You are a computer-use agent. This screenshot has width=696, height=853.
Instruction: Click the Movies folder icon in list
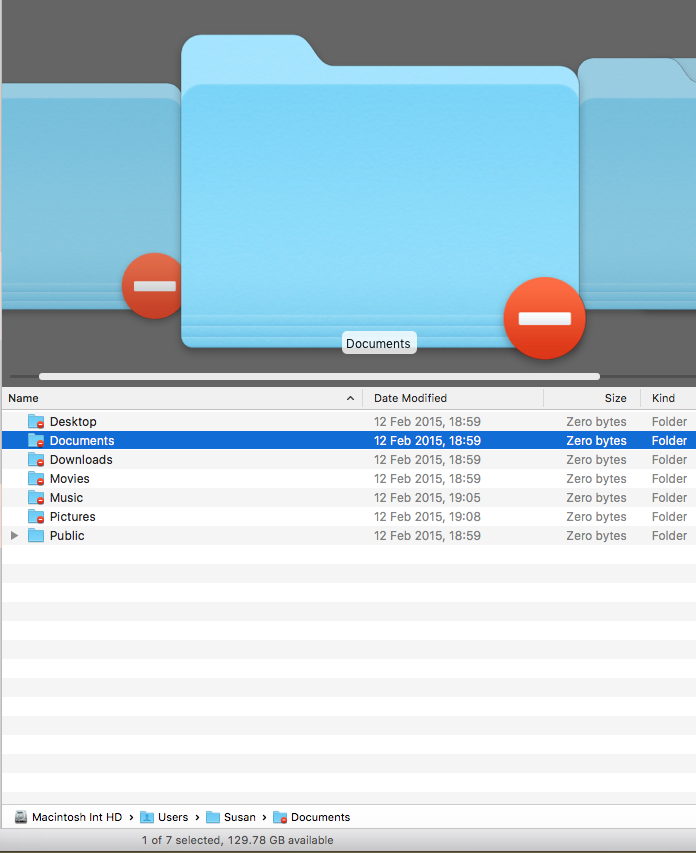tap(36, 479)
